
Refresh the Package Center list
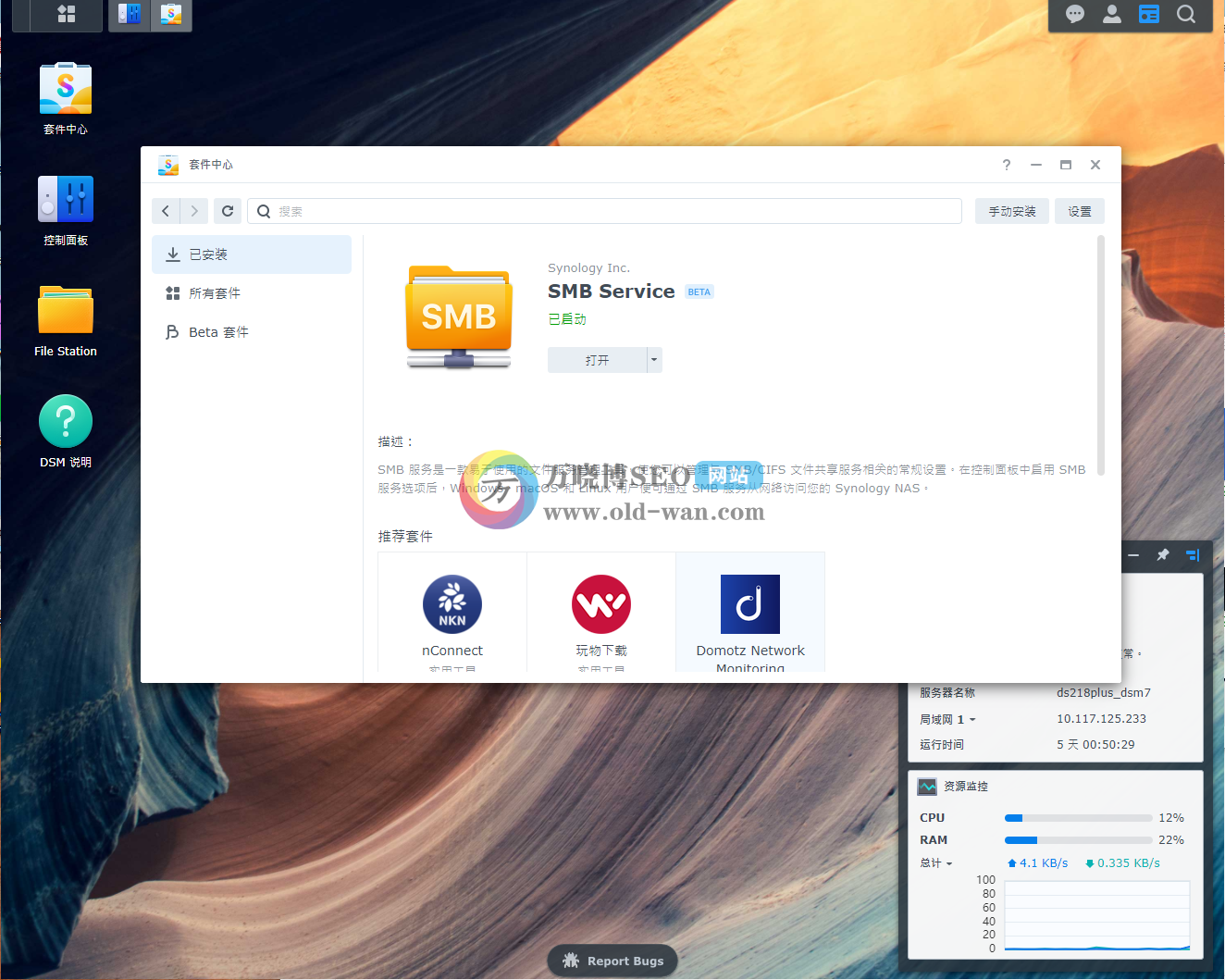click(228, 211)
